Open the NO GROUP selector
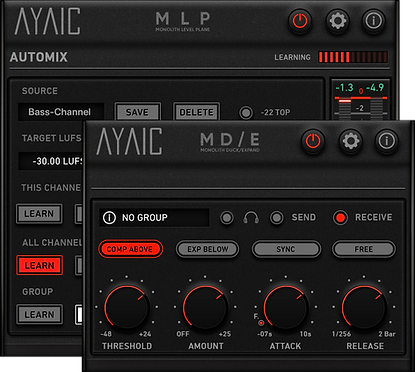 154,218
